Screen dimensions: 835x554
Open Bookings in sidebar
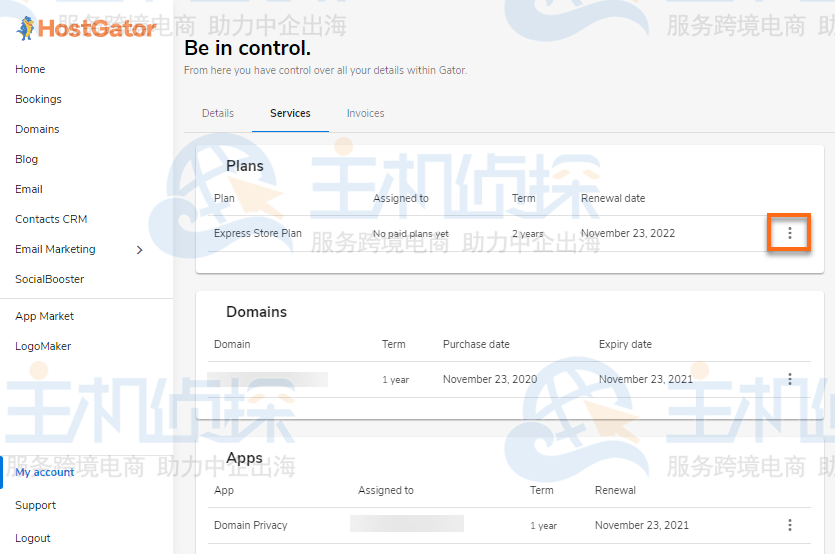38,99
